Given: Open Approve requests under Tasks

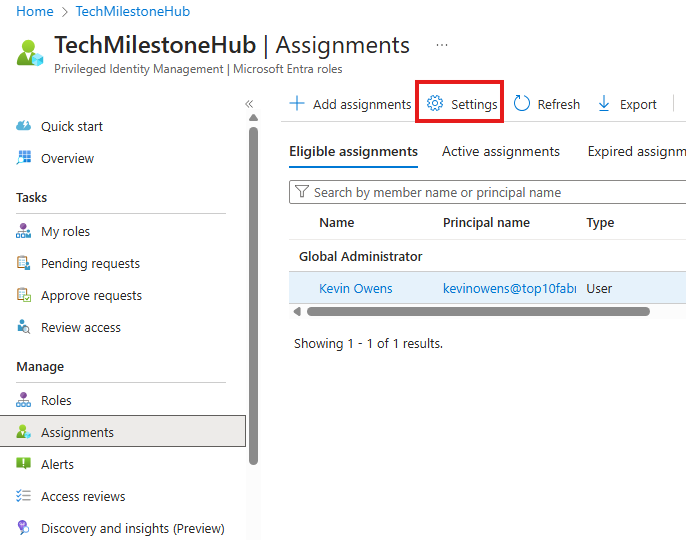Looking at the screenshot, I should coord(91,296).
